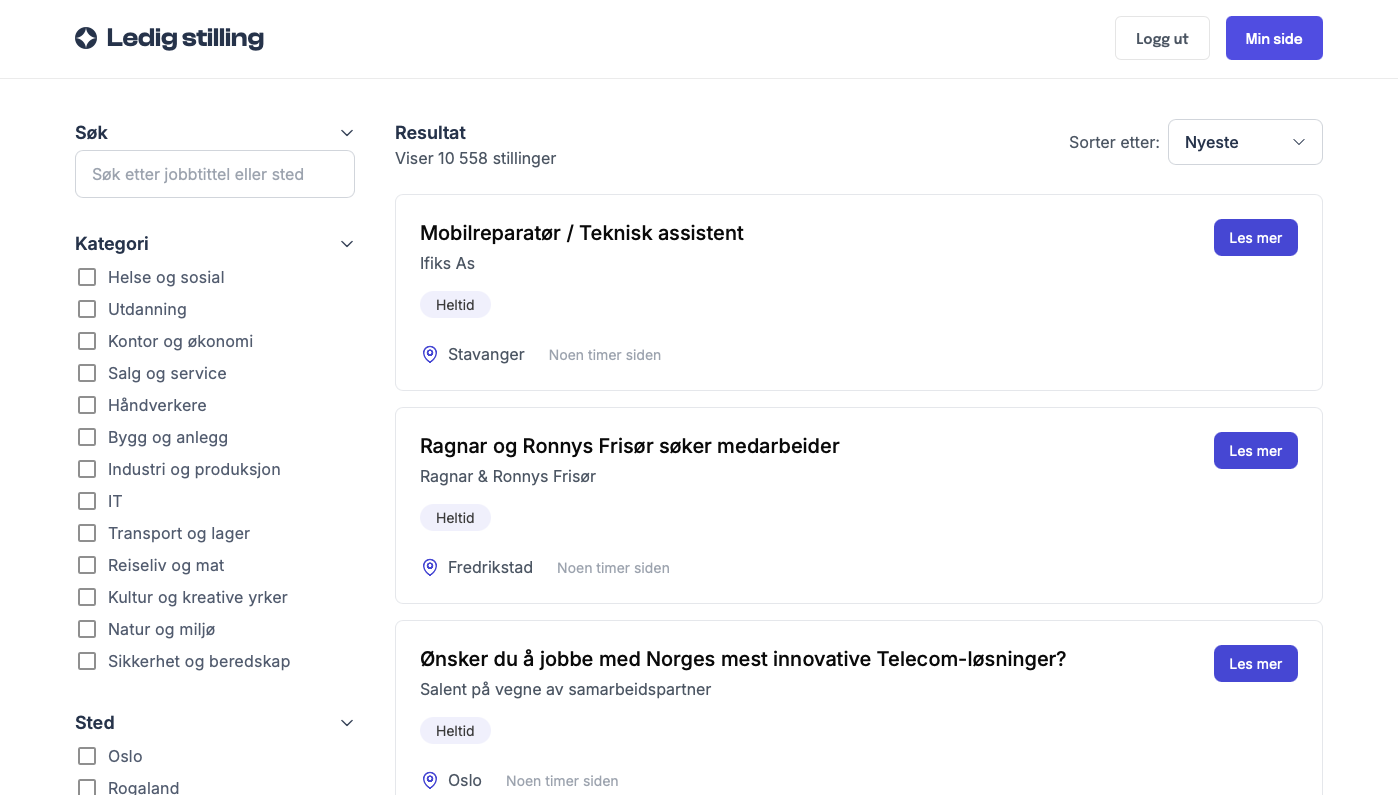Select the Oslo location checkbox

pyautogui.click(x=87, y=756)
